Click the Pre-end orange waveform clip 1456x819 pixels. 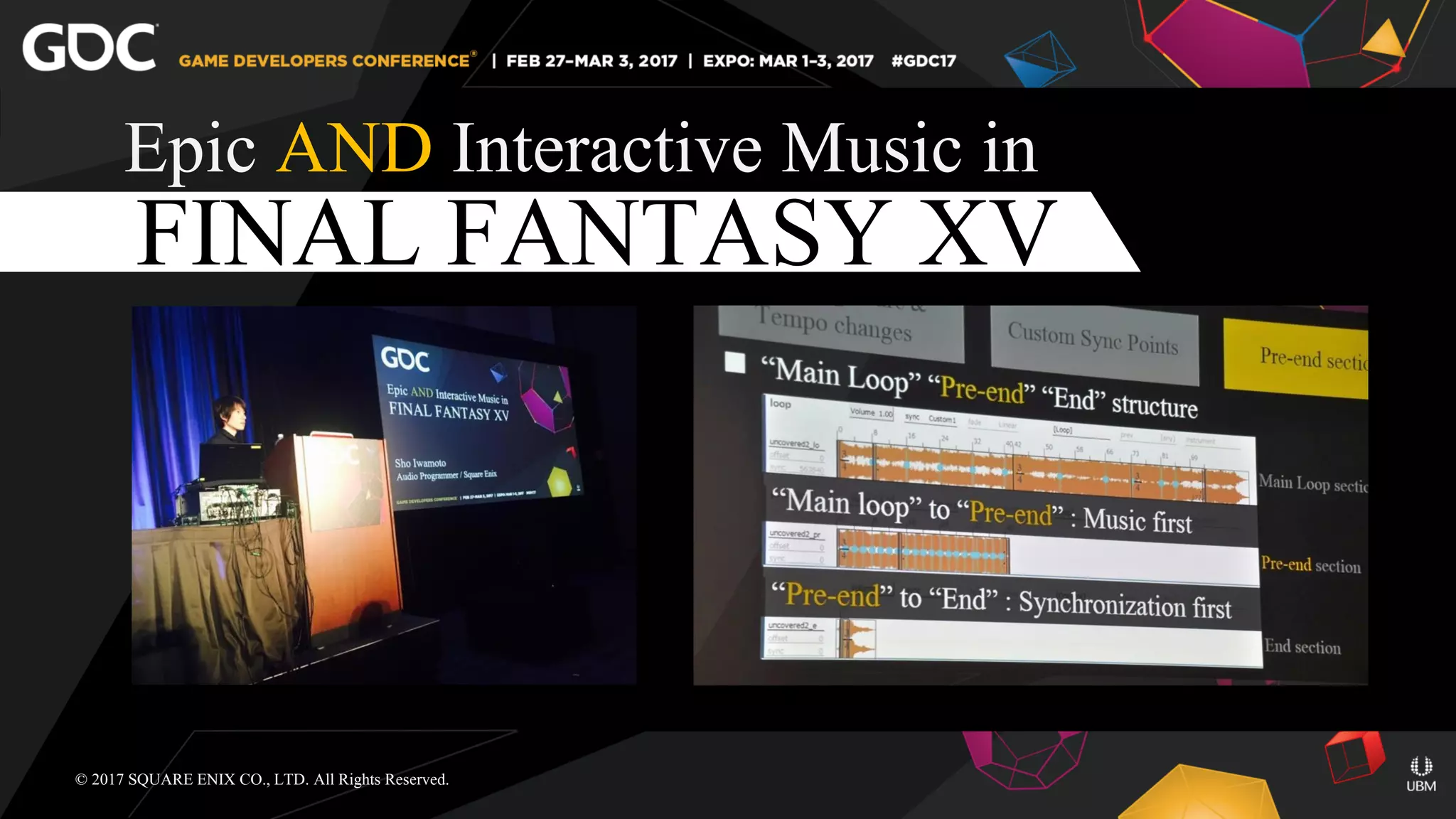coord(923,551)
